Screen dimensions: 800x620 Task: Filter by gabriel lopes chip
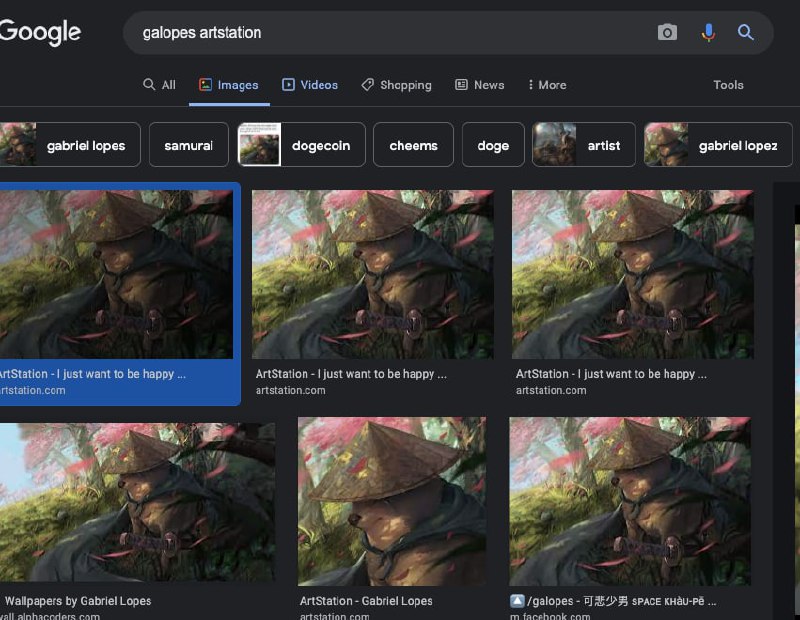[69, 144]
